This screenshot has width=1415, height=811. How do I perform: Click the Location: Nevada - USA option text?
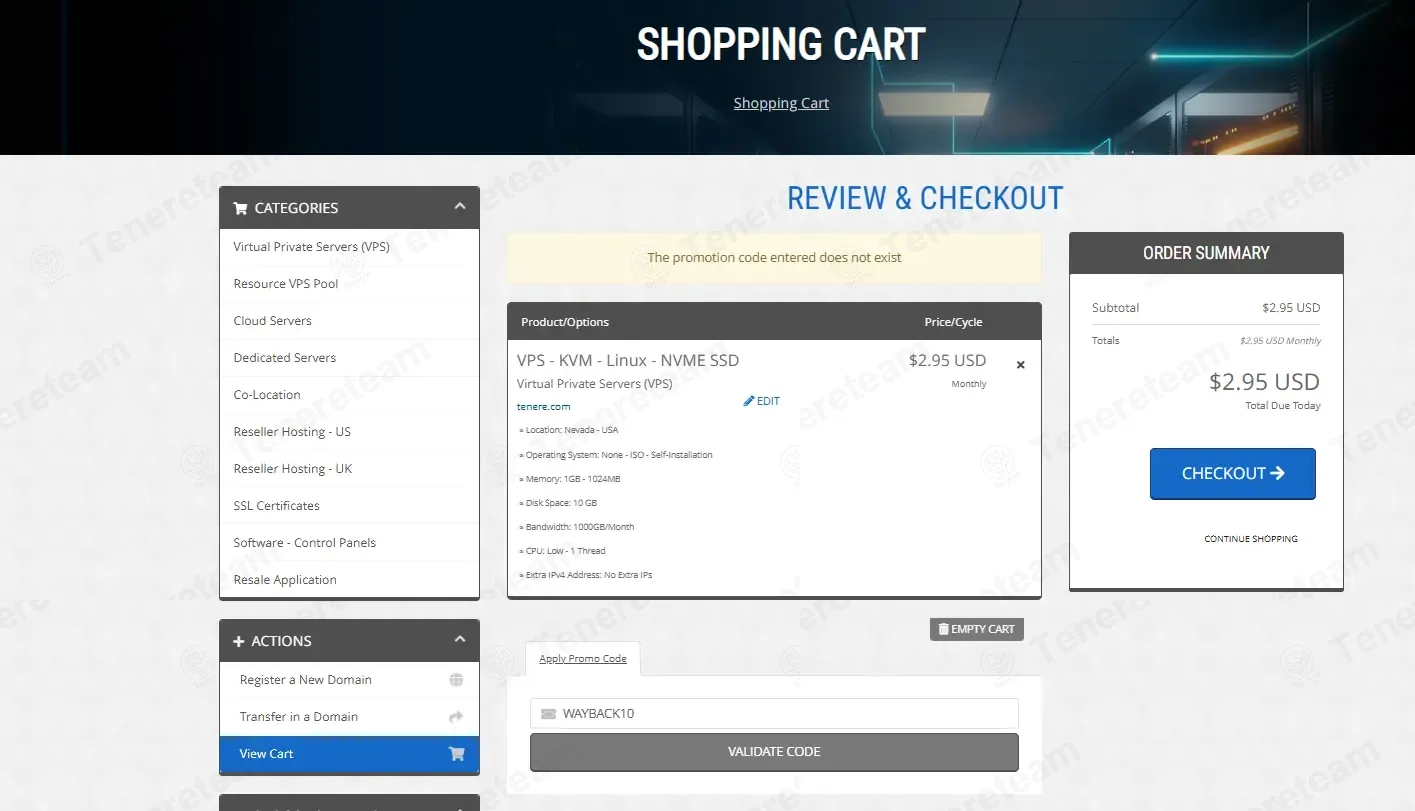click(x=569, y=430)
